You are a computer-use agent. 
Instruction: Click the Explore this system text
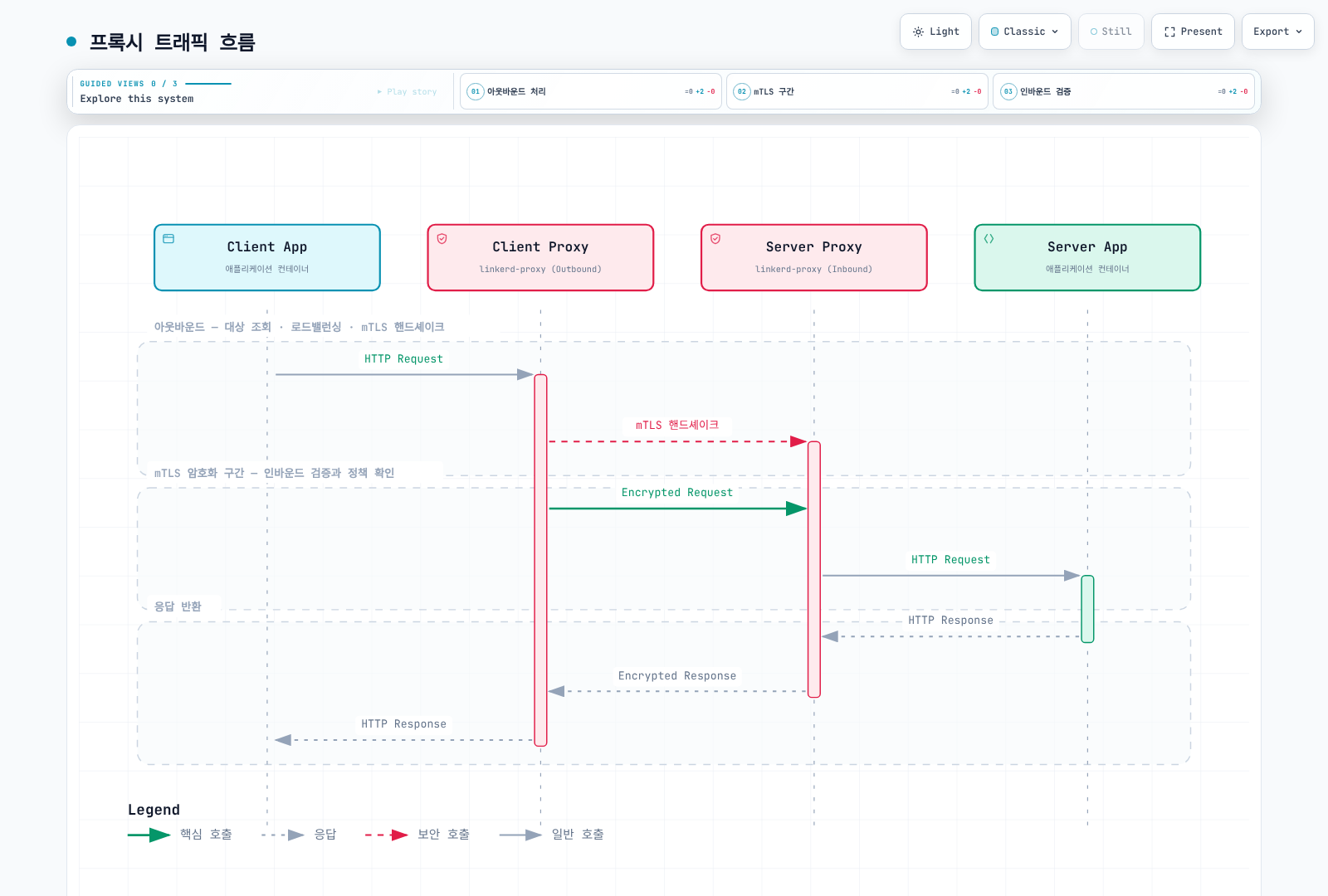(x=137, y=99)
